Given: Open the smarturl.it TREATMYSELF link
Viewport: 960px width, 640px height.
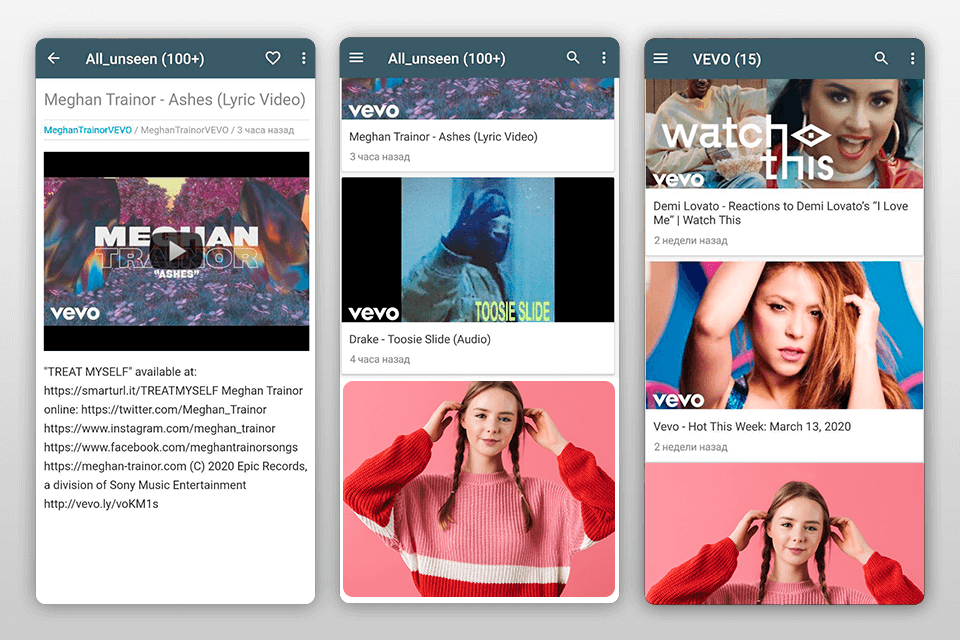Looking at the screenshot, I should pos(131,390).
